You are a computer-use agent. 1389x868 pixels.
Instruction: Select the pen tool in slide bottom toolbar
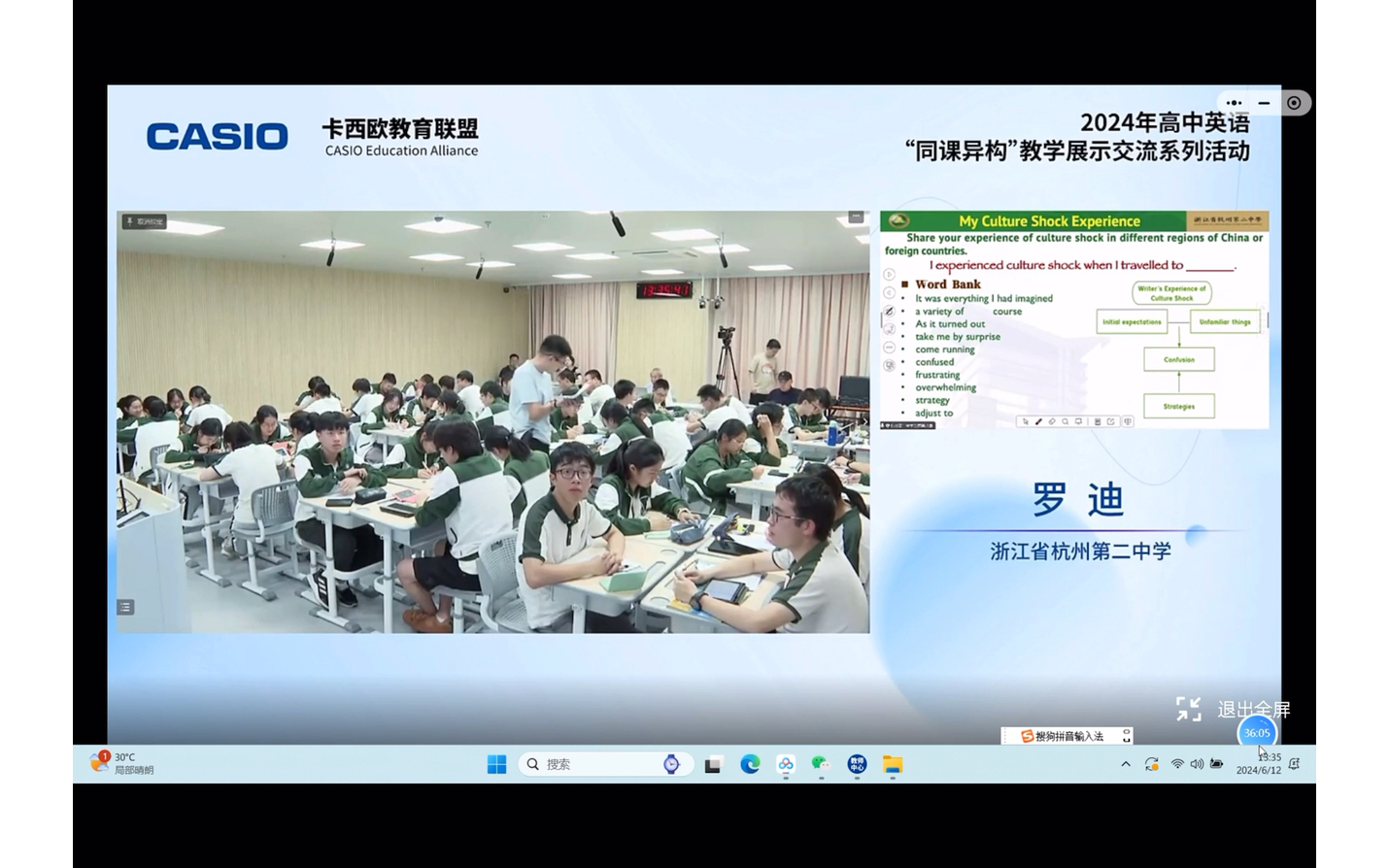tap(1038, 422)
